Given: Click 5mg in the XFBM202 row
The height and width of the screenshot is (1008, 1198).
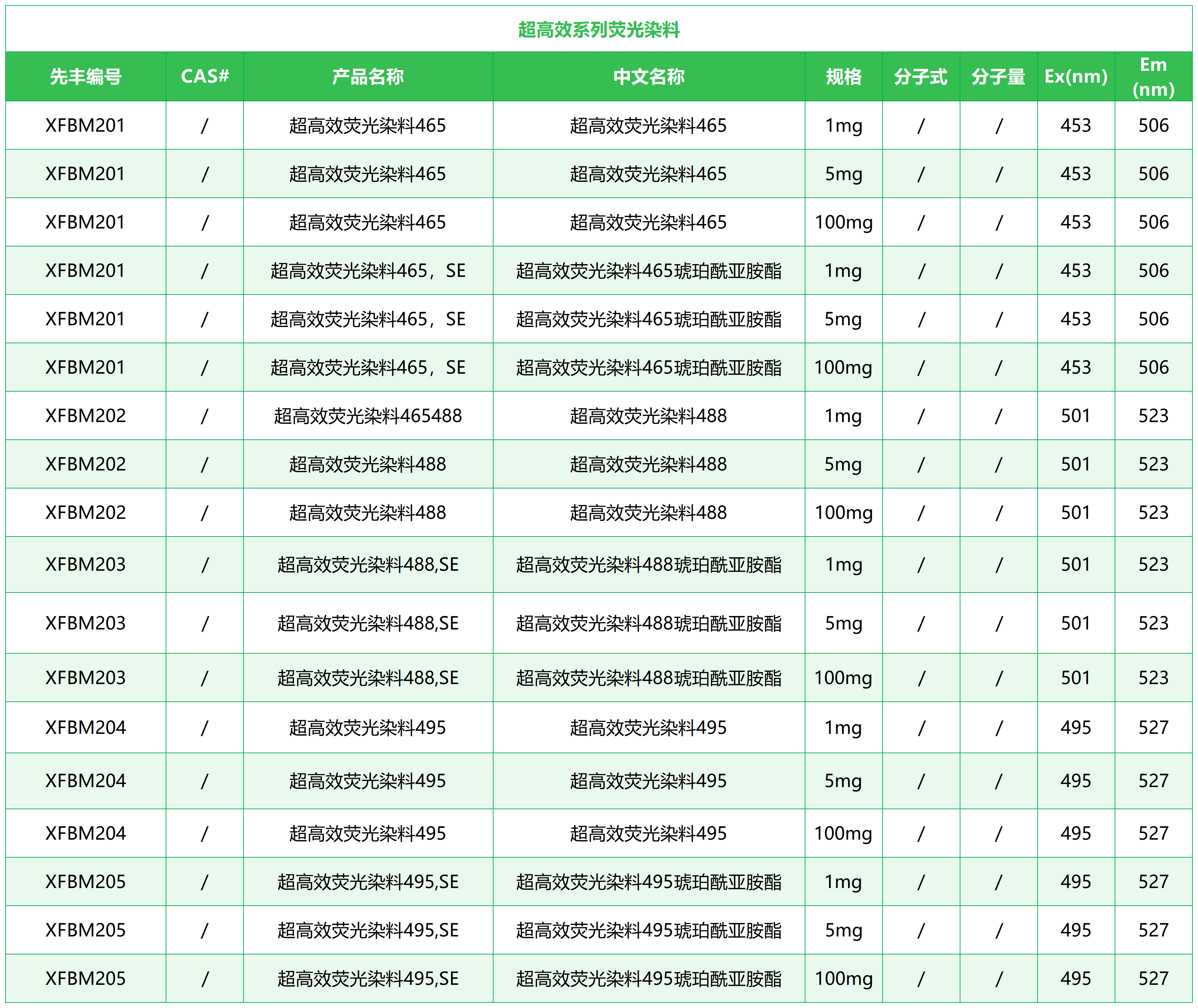Looking at the screenshot, I should point(843,465).
